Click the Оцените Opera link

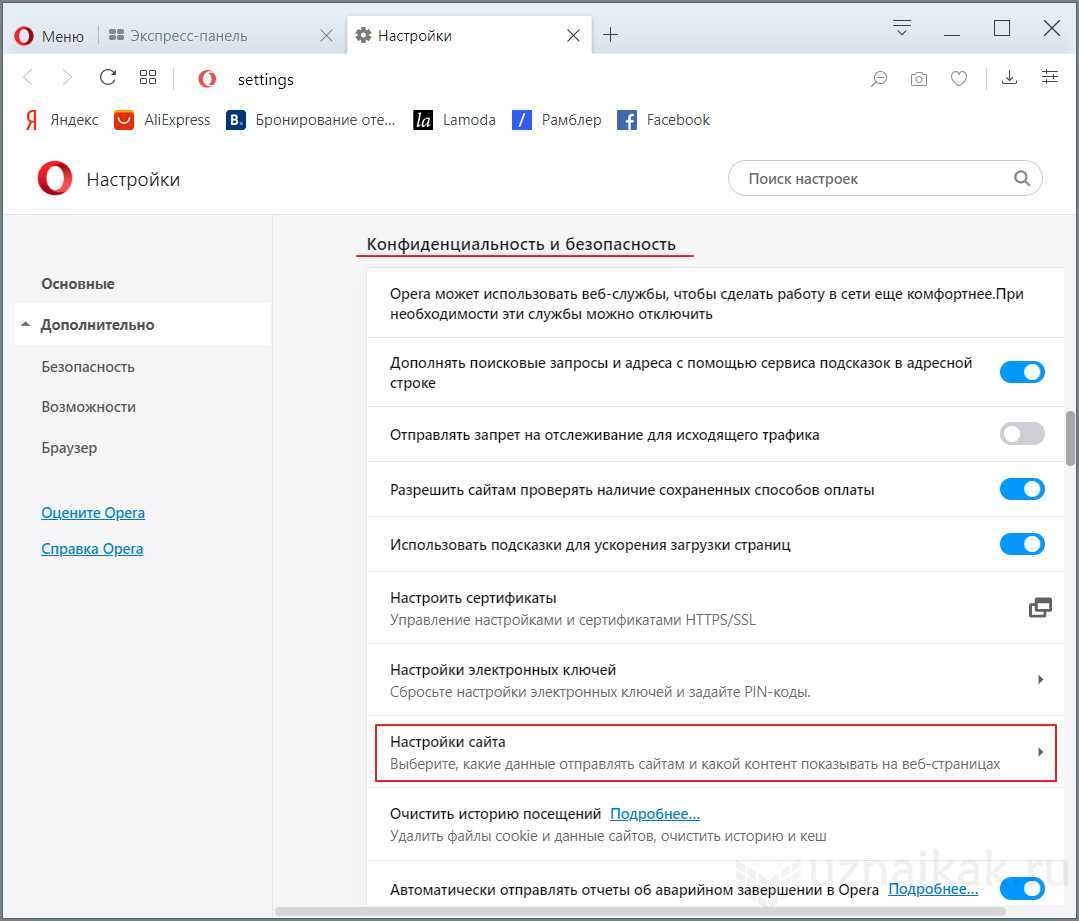pyautogui.click(x=93, y=513)
